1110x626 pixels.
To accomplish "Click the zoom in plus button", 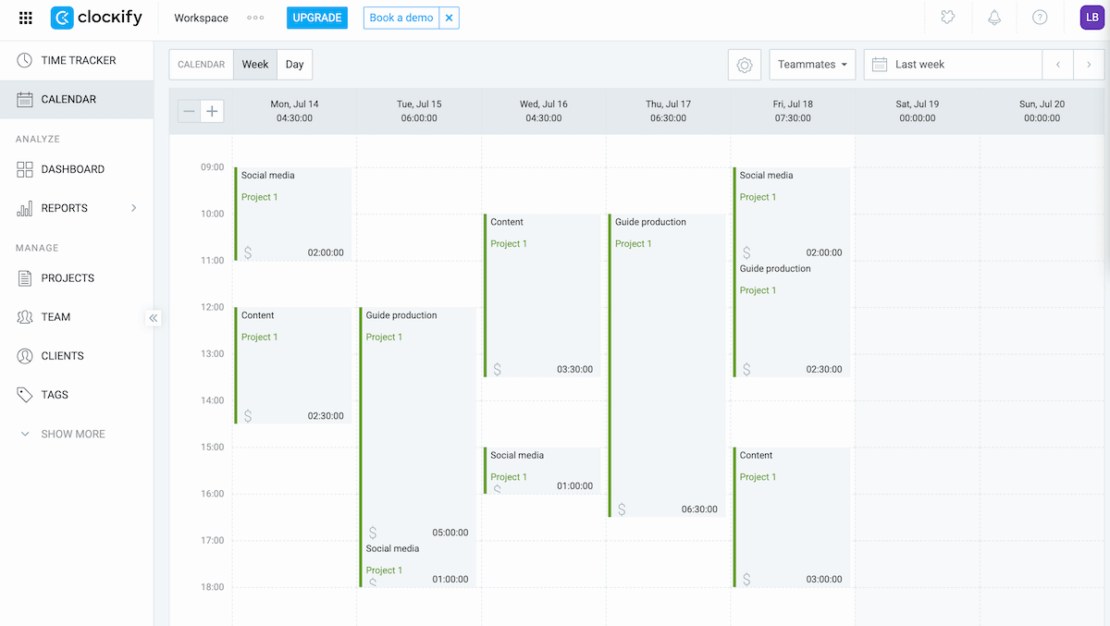I will 212,111.
